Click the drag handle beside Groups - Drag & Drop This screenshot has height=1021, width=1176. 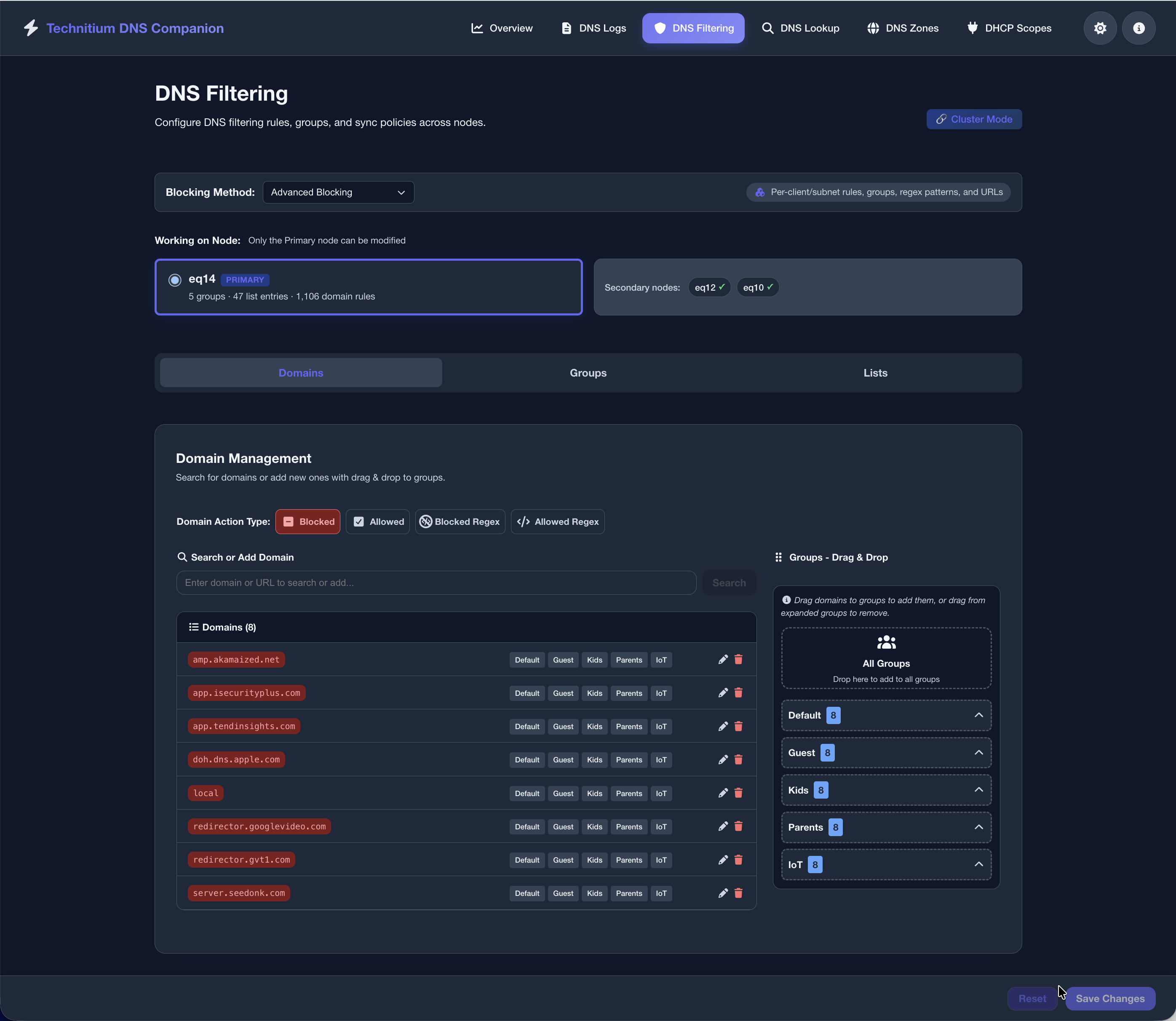tap(778, 557)
